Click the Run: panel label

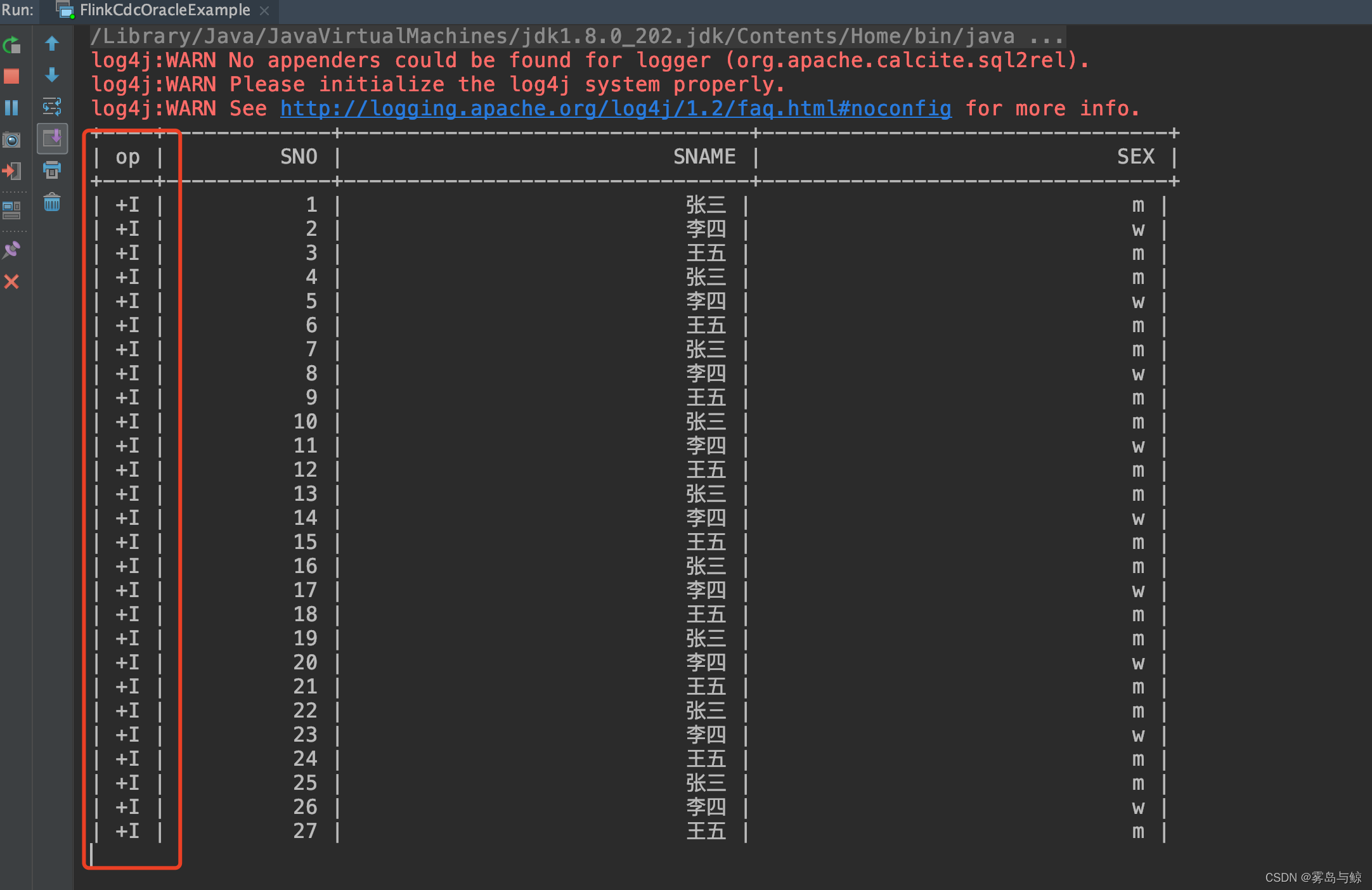click(x=18, y=10)
